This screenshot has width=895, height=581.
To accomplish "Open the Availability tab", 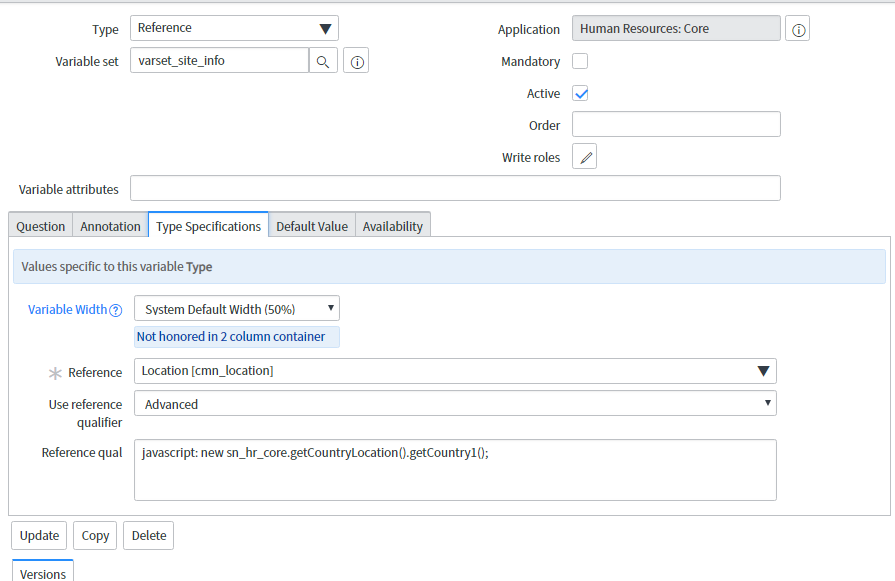I will (393, 226).
